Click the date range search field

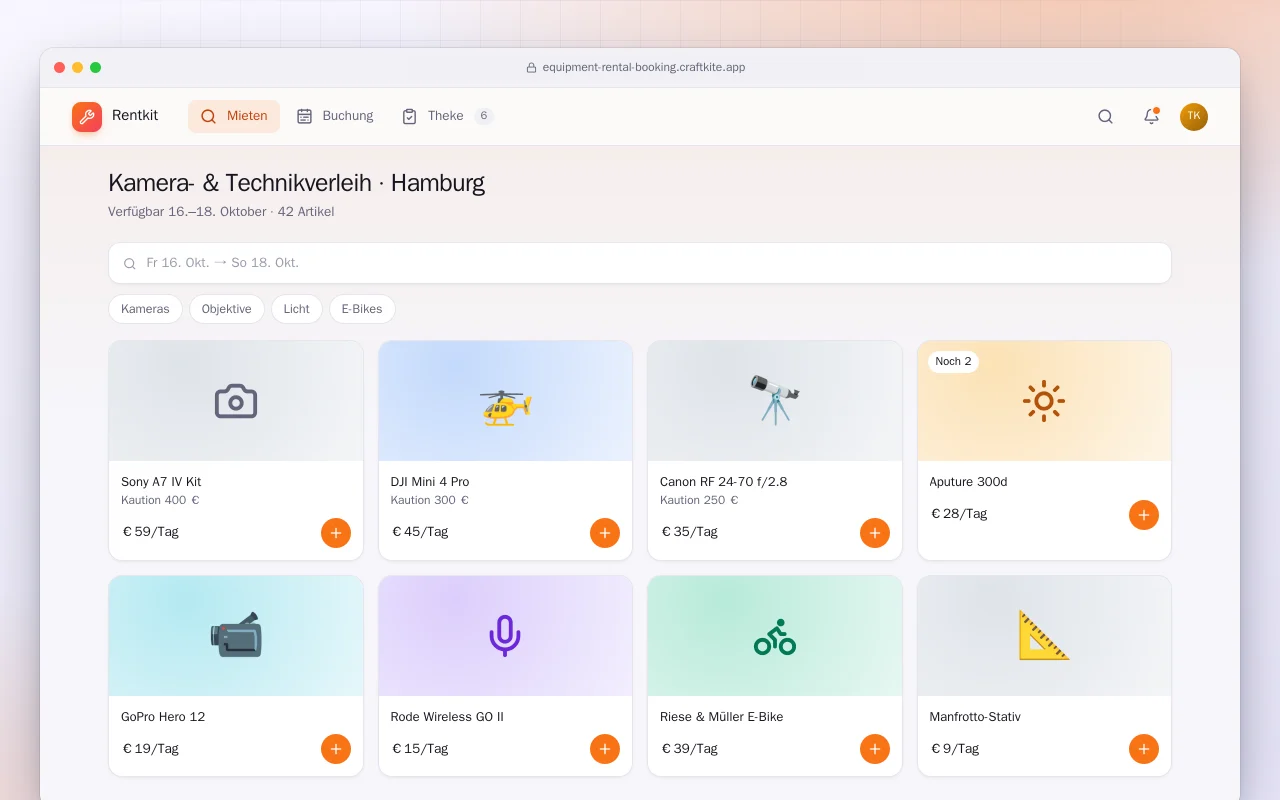pos(640,263)
